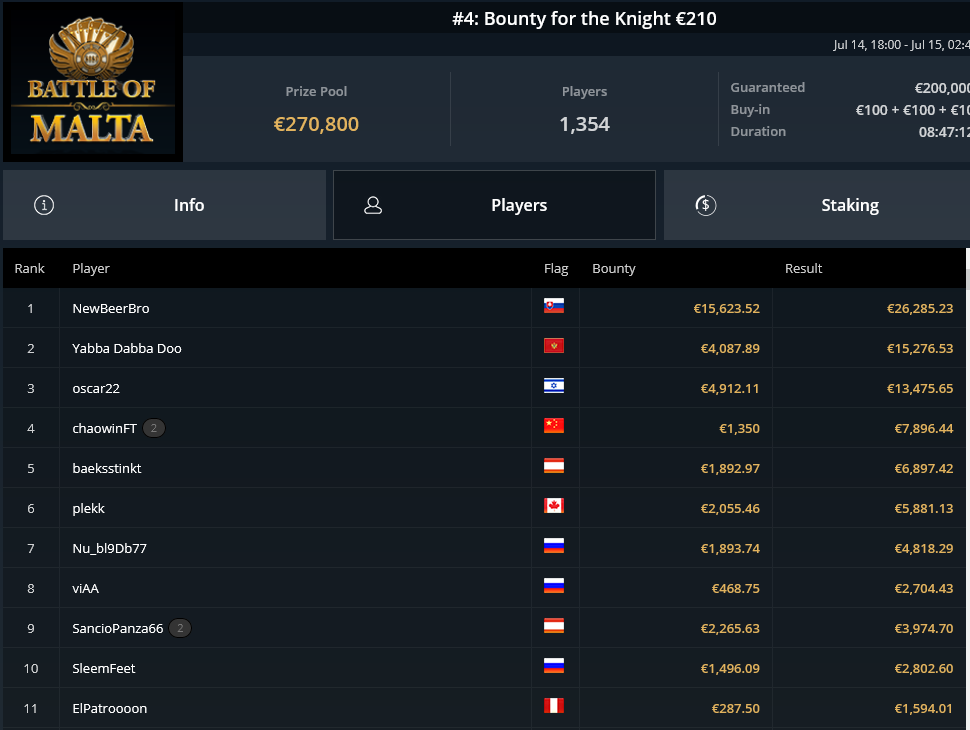The height and width of the screenshot is (730, 970).
Task: Click the Staking dollar icon
Action: tap(706, 205)
